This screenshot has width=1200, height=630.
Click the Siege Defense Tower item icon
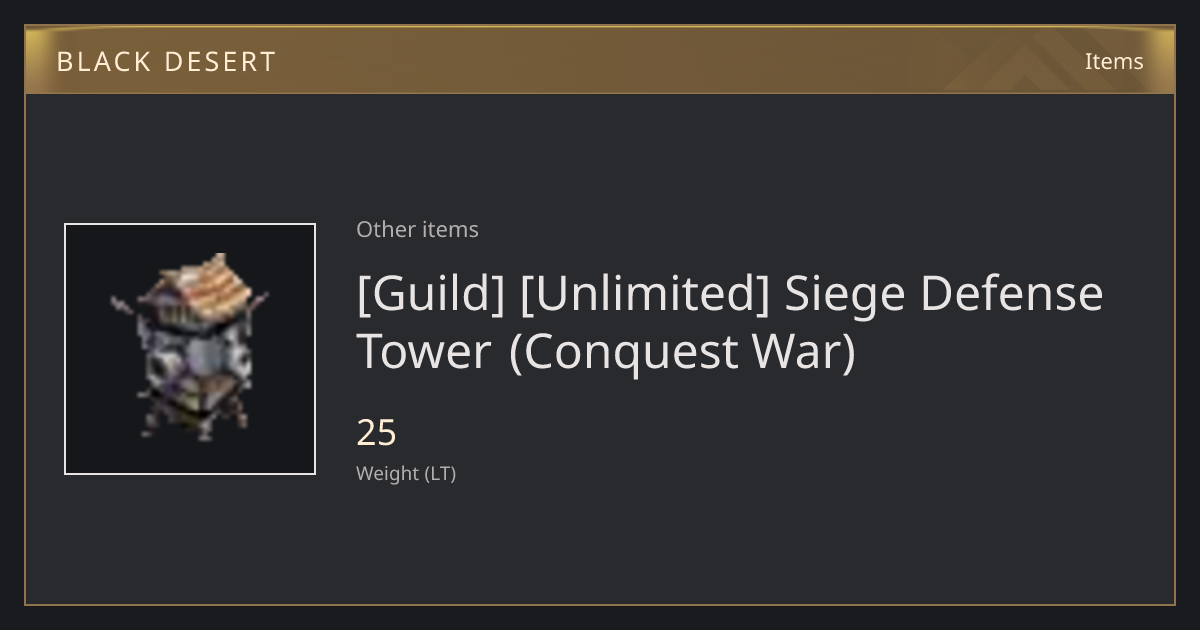point(190,349)
